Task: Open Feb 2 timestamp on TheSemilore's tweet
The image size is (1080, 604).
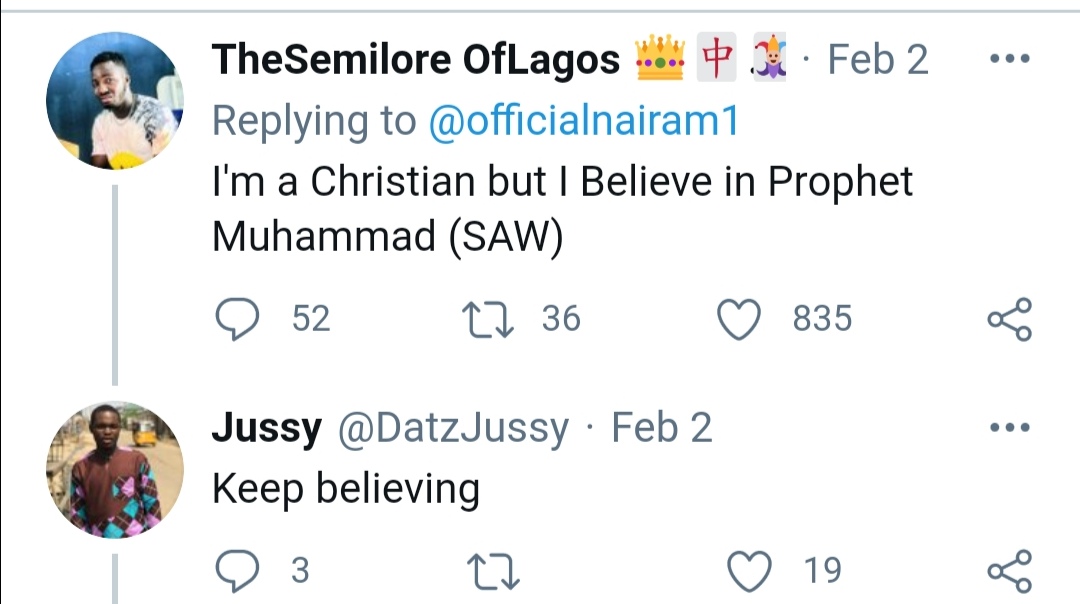Action: click(878, 60)
